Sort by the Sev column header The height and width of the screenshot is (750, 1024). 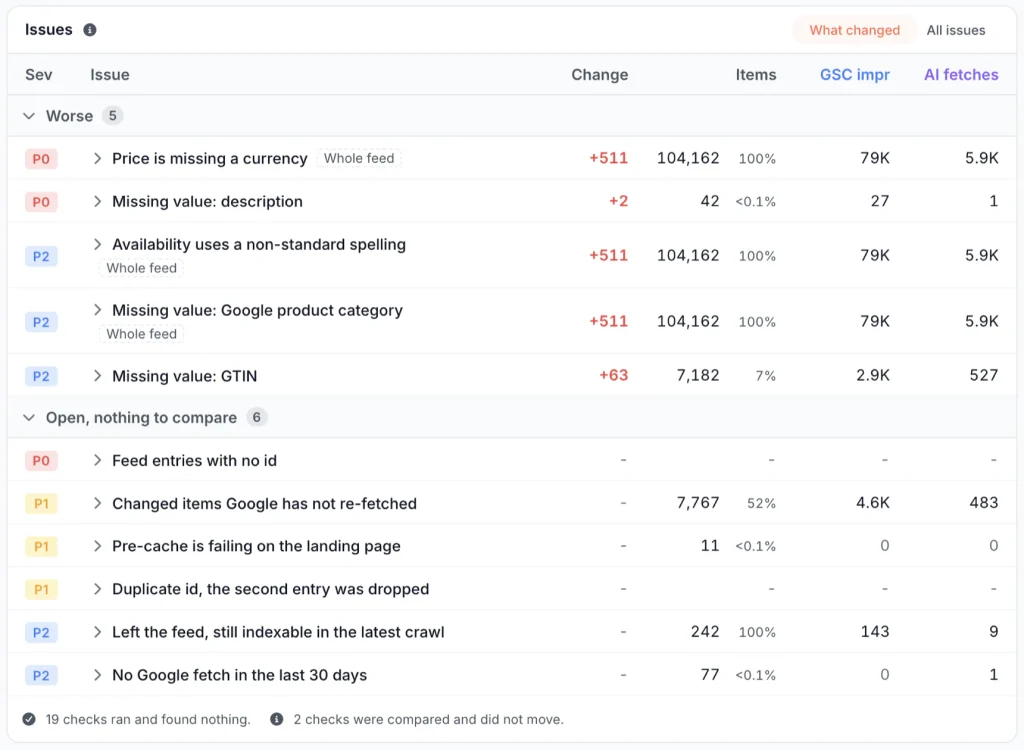[x=39, y=74]
